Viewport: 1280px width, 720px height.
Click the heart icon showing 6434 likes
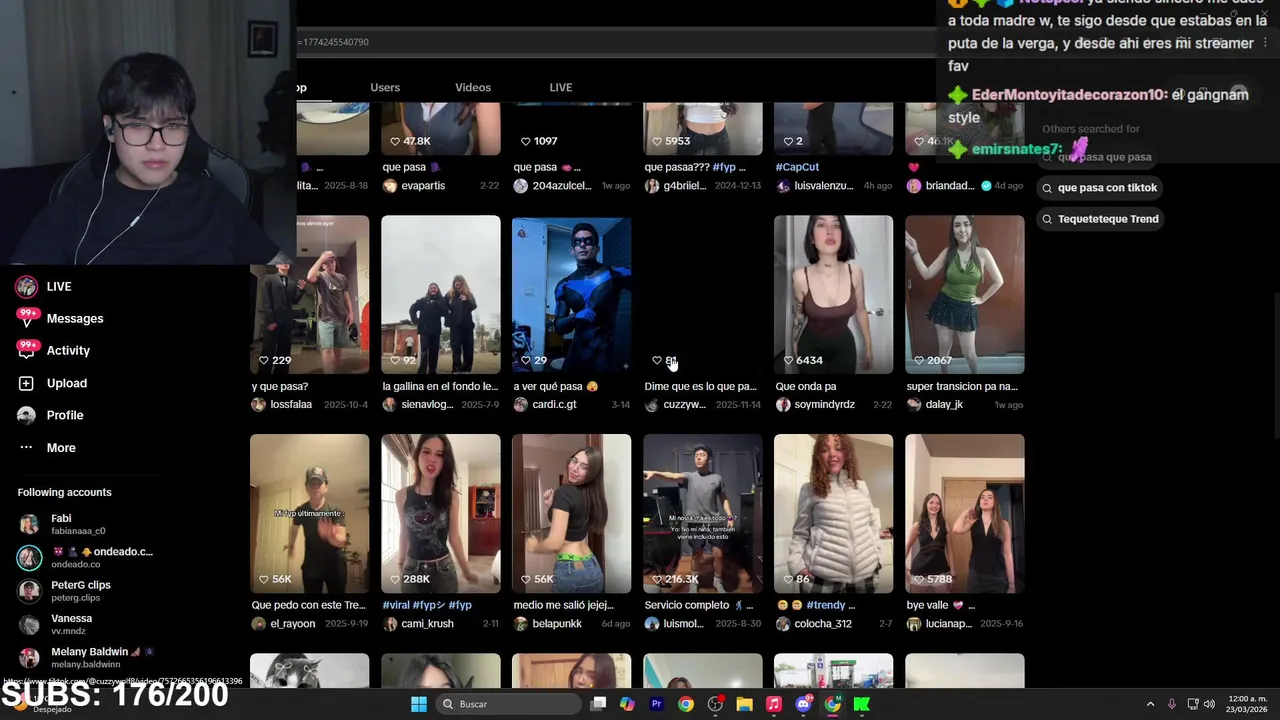click(x=788, y=360)
